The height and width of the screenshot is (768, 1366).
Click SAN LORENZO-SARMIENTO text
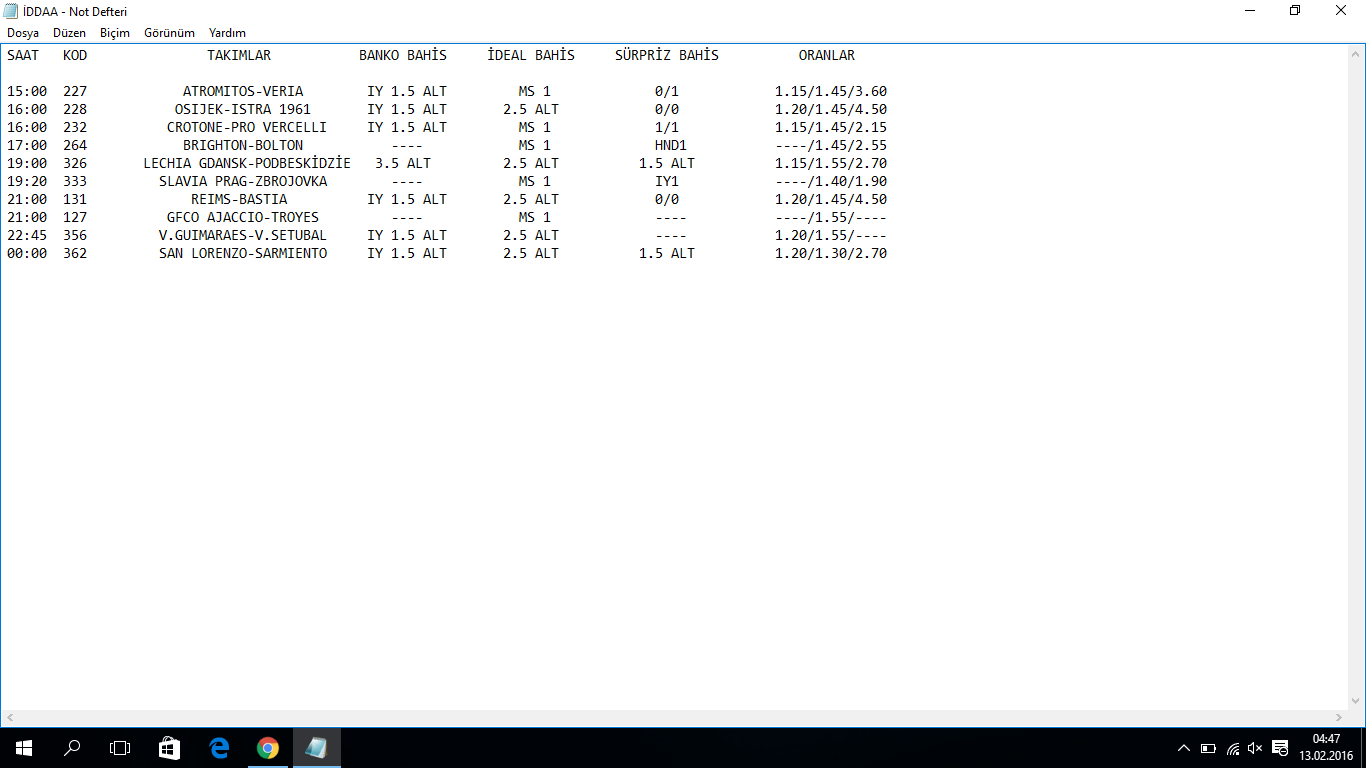click(243, 253)
